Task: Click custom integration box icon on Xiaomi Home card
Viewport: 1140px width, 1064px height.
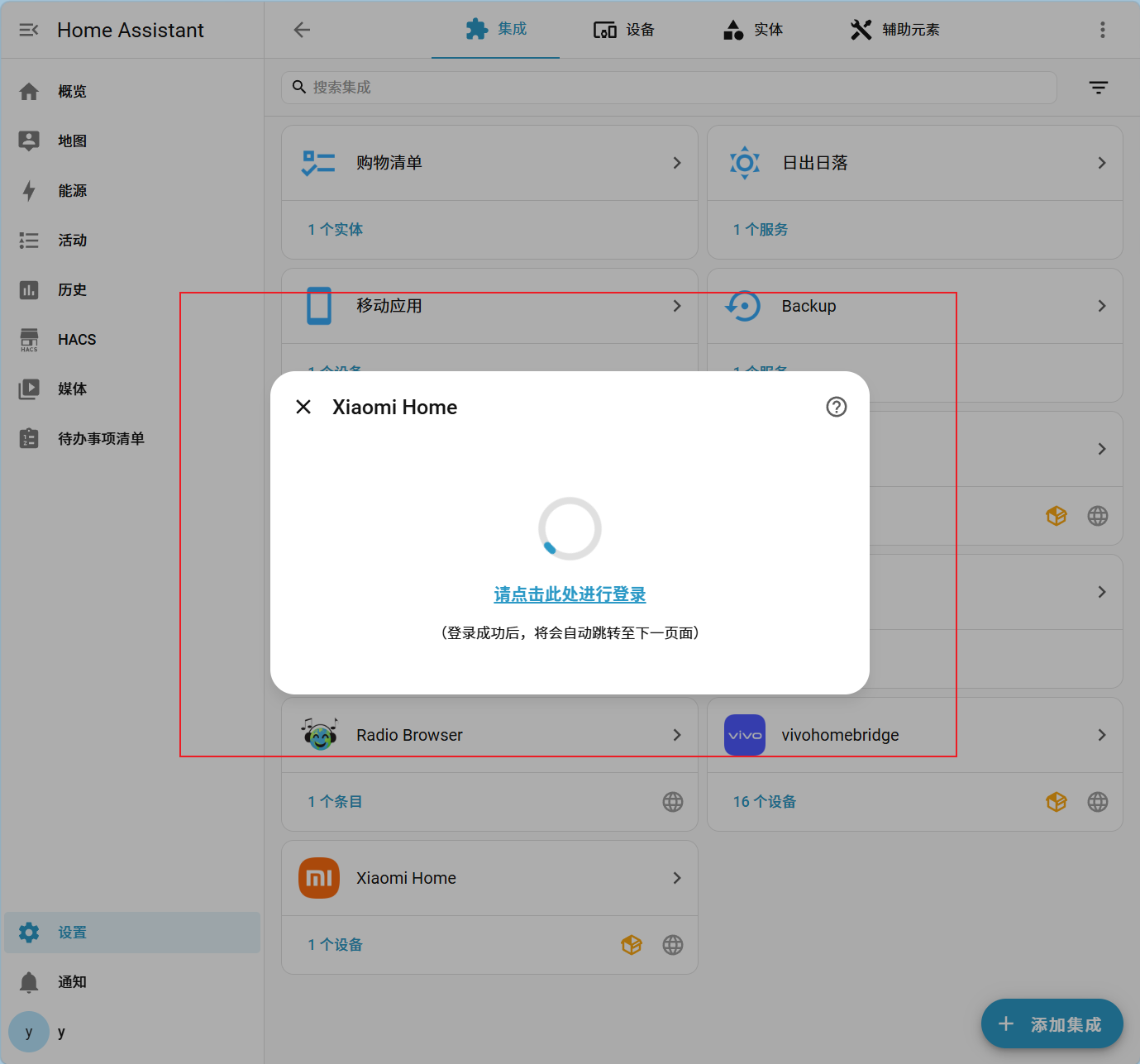Action: 632,945
